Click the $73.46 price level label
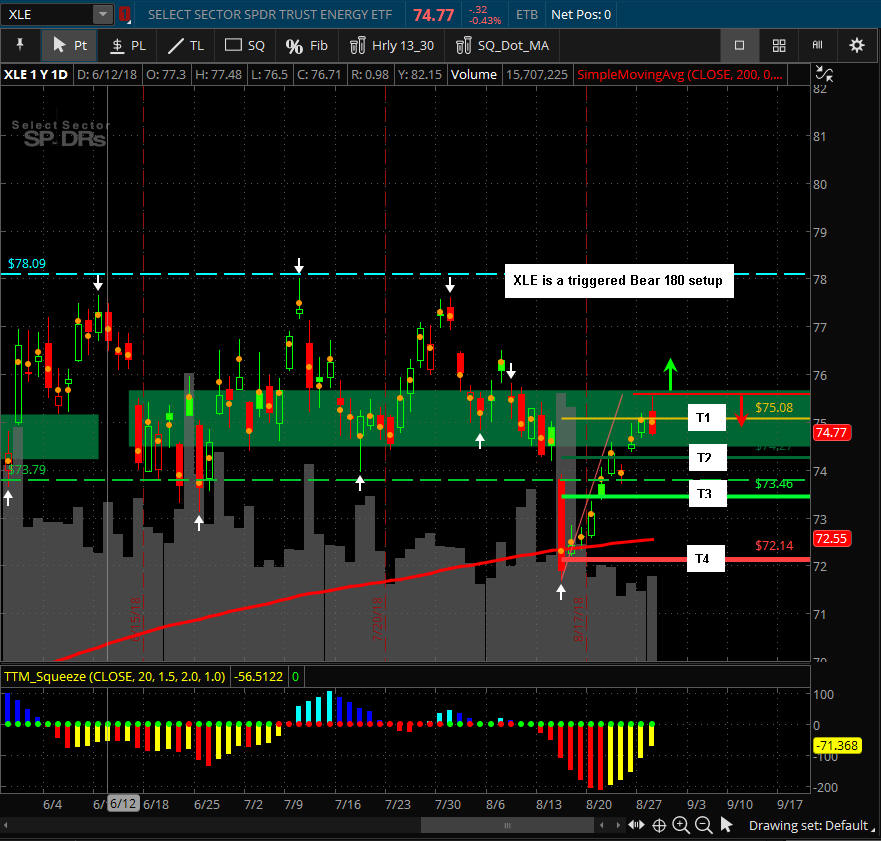The height and width of the screenshot is (841, 881). [x=774, y=484]
